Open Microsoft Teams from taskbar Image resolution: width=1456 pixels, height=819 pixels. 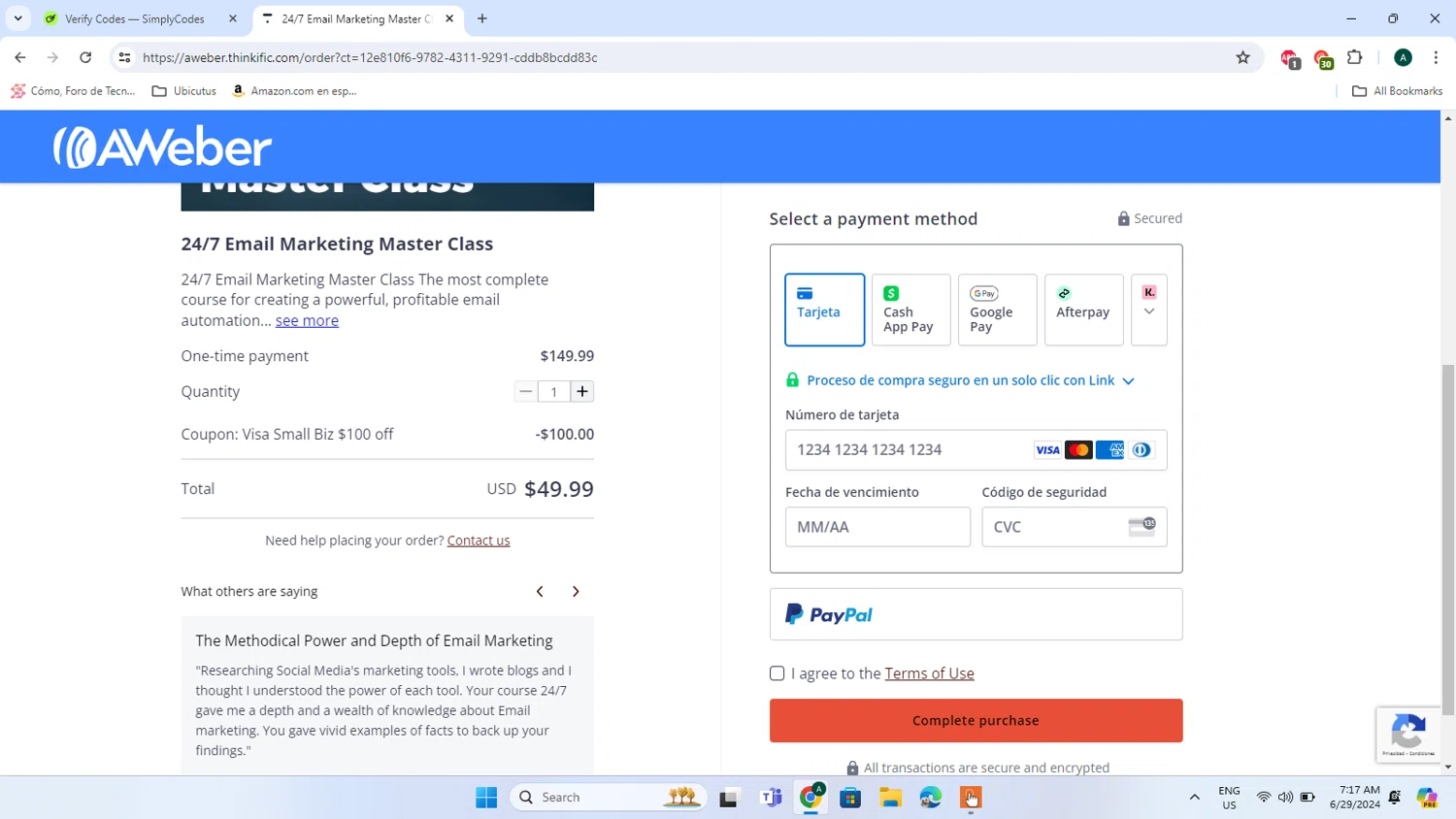771,798
